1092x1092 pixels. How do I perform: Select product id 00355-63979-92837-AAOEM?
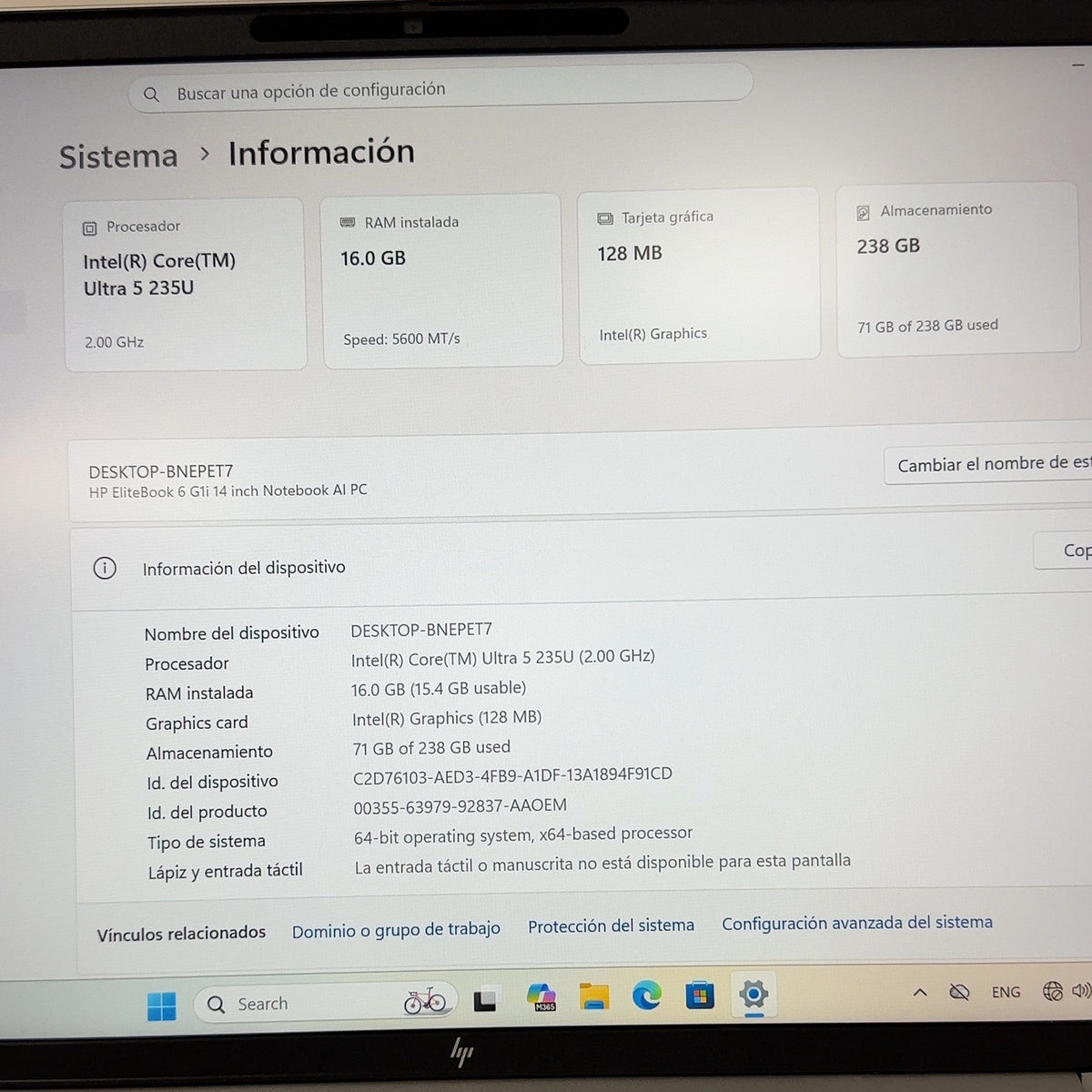(x=460, y=806)
